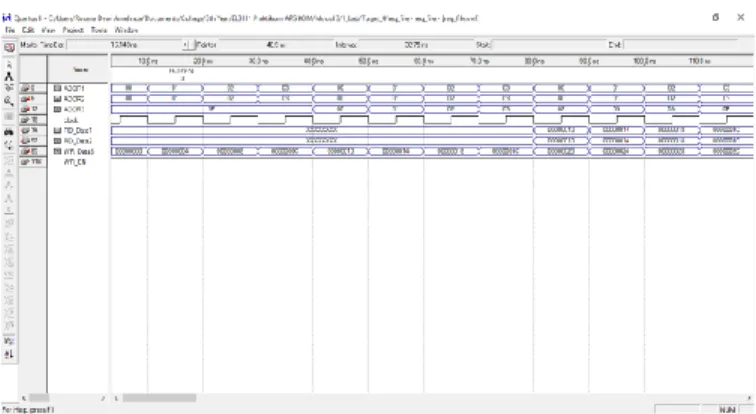This screenshot has width=756, height=414.
Task: Open the Window menu
Action: 126,30
